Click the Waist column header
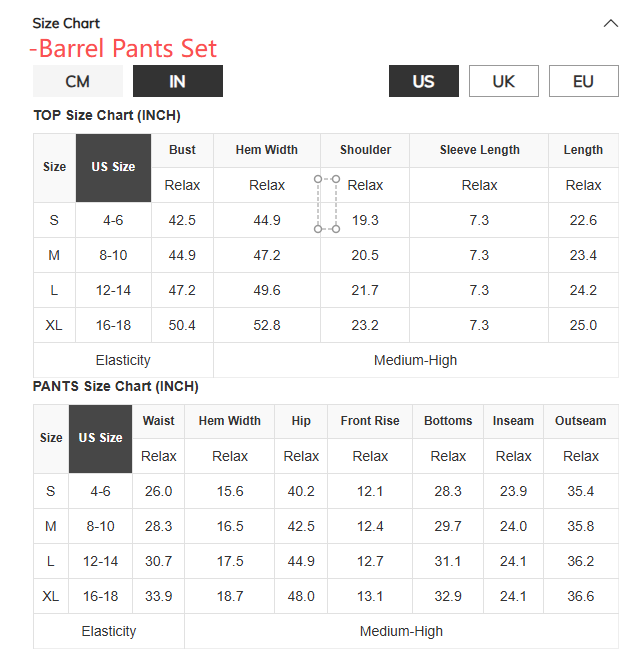 (158, 421)
